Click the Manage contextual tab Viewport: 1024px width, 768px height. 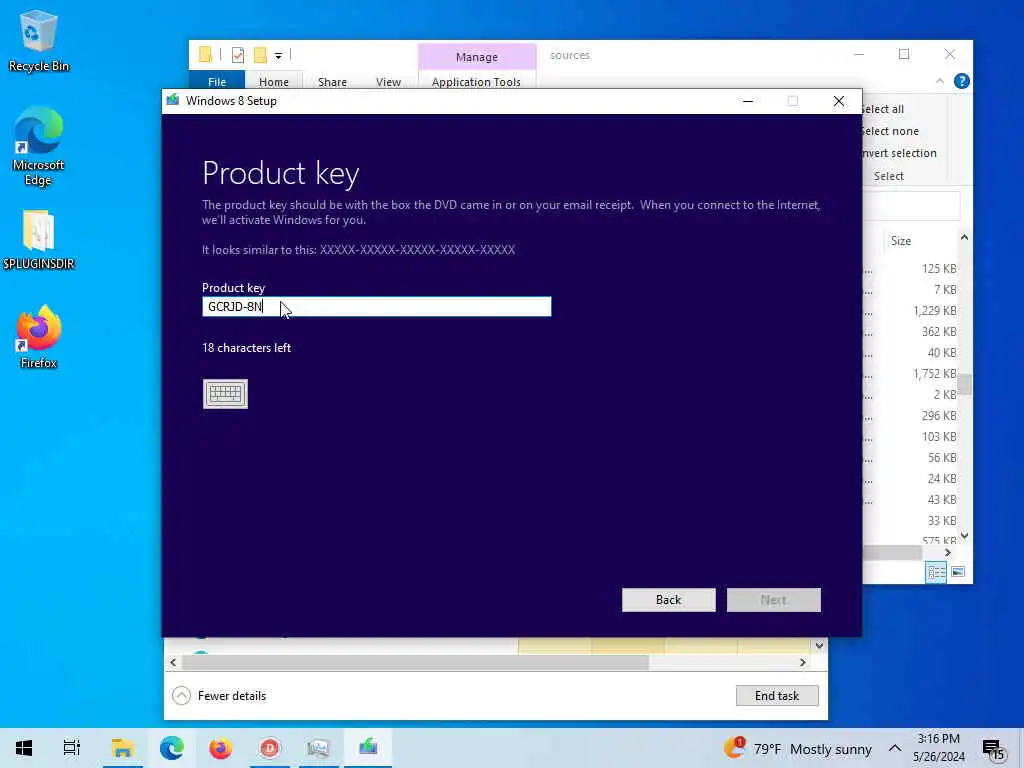(x=477, y=57)
